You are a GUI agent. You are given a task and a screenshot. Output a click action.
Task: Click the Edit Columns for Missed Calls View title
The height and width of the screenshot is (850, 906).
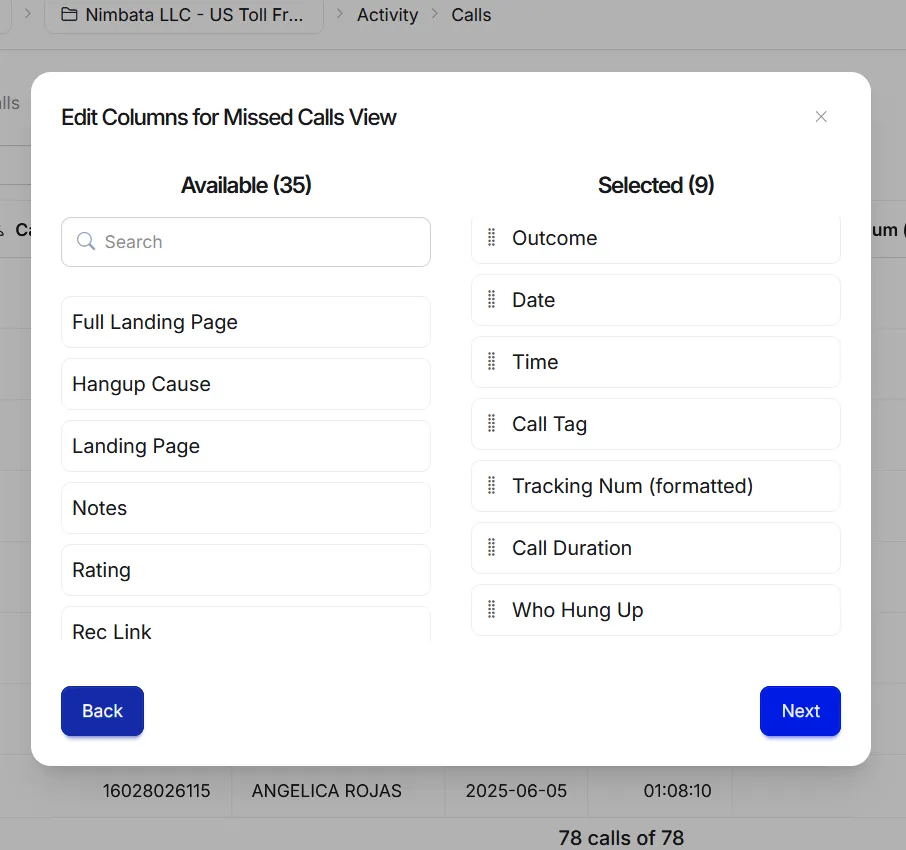pos(229,117)
